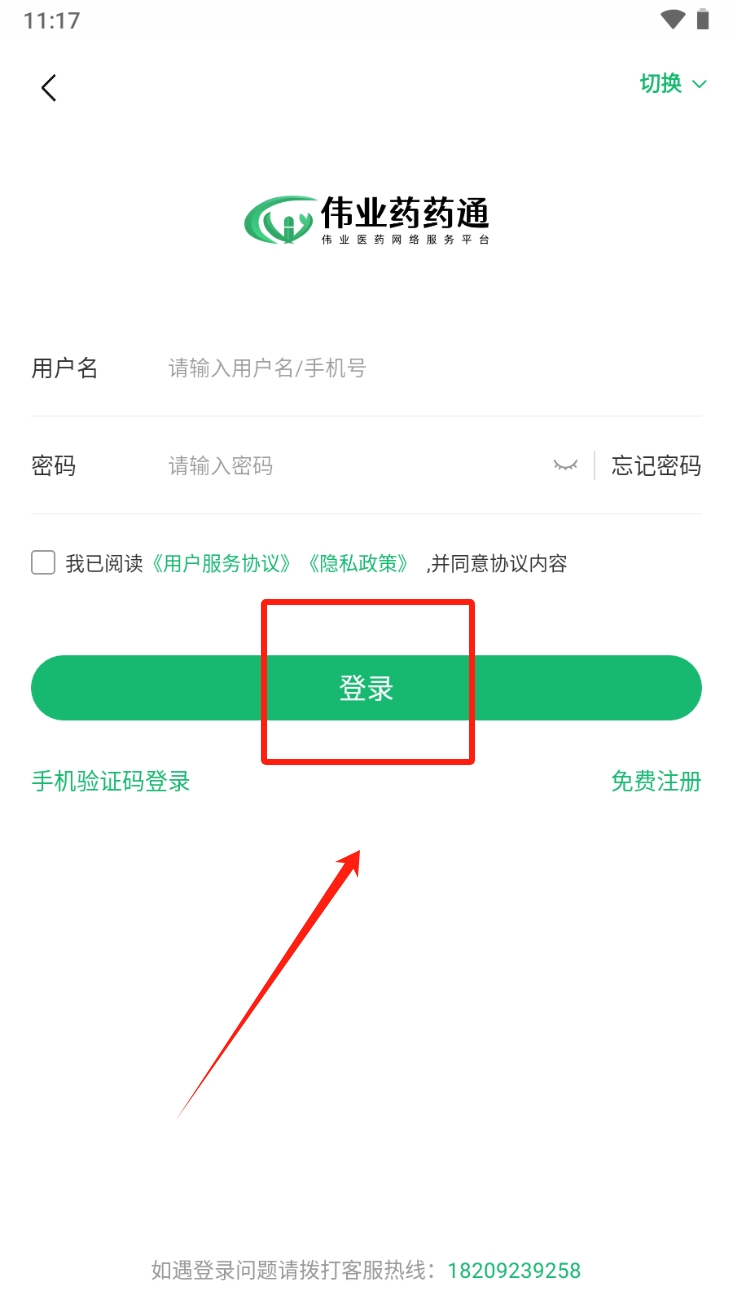Tap the 伟业药药通 title text
This screenshot has height=1303, width=731.
[405, 212]
